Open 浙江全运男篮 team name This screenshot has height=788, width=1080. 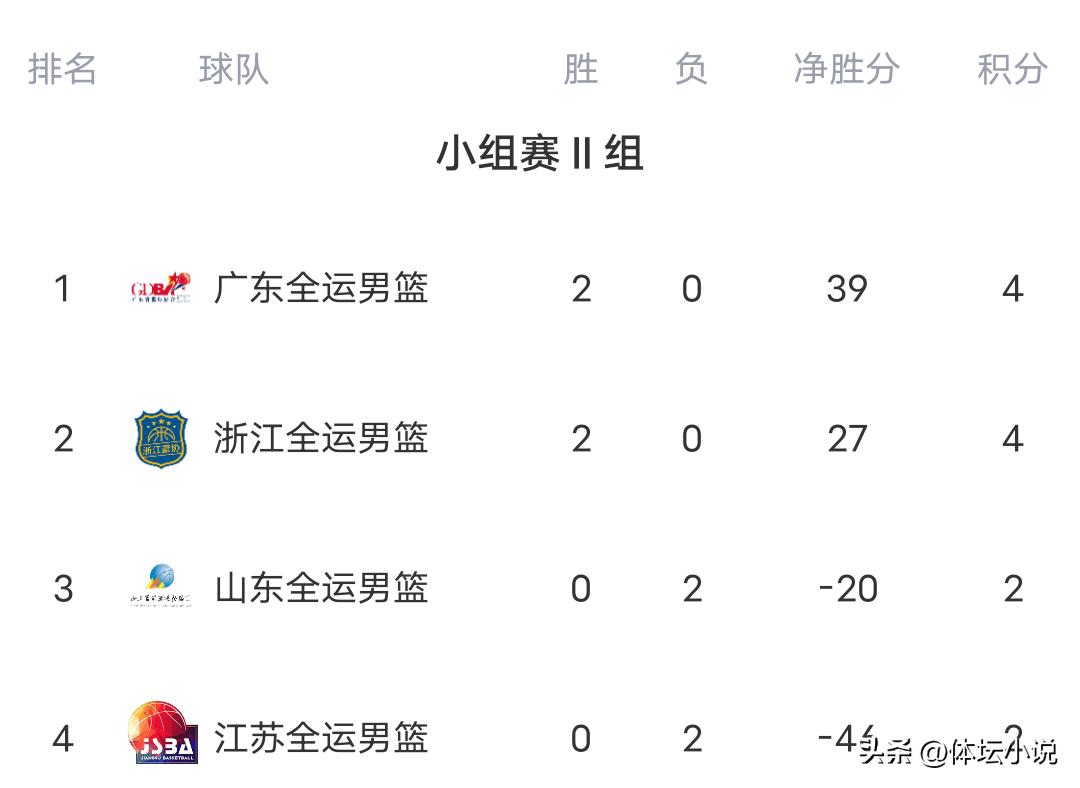321,439
